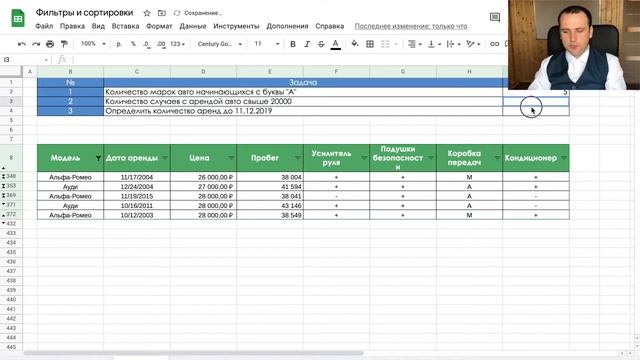Open filter dropdown on Кондиционер column
640x360 pixels.
[564, 158]
